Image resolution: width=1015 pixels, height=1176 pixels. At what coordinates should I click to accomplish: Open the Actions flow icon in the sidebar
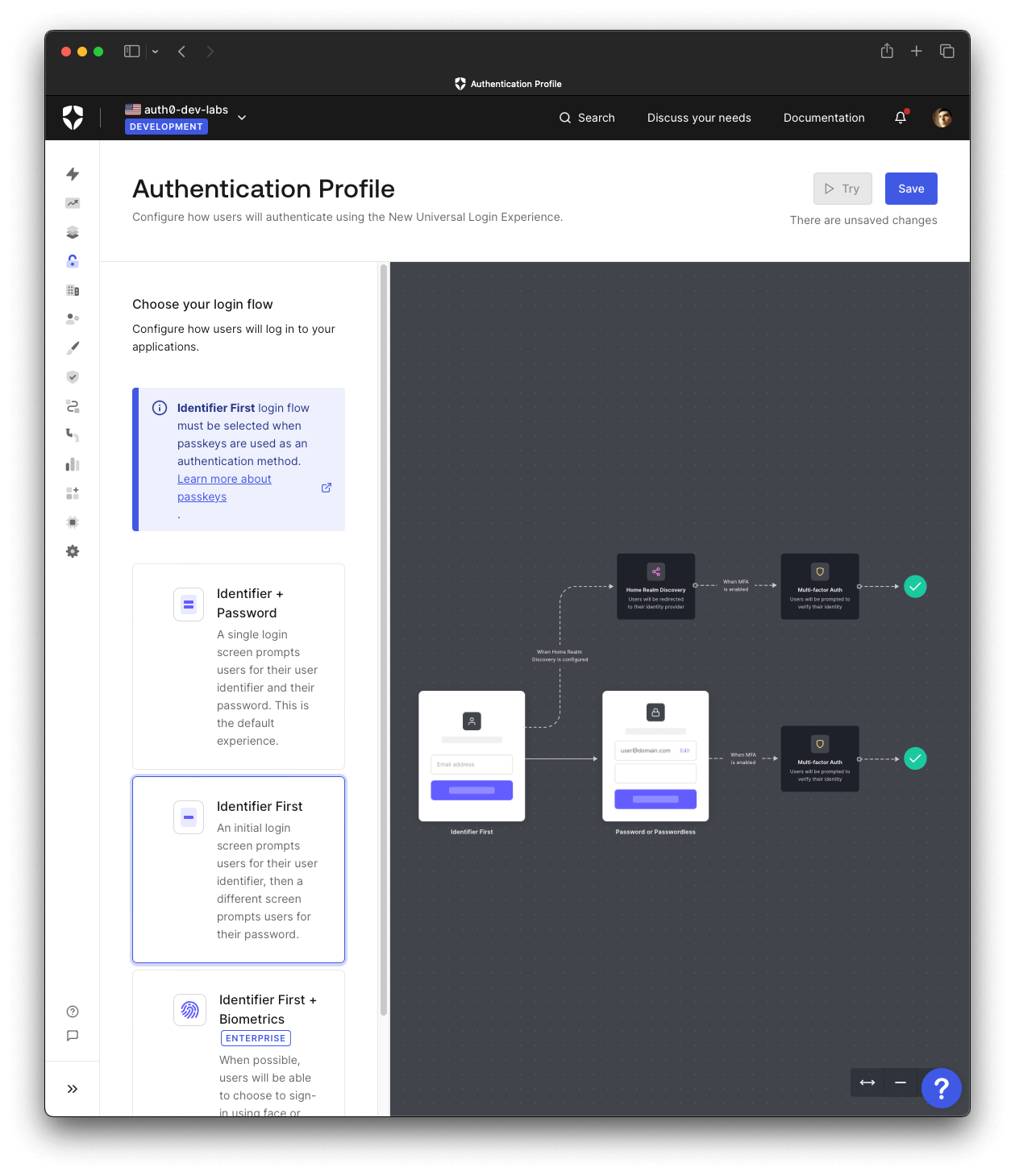(x=73, y=406)
